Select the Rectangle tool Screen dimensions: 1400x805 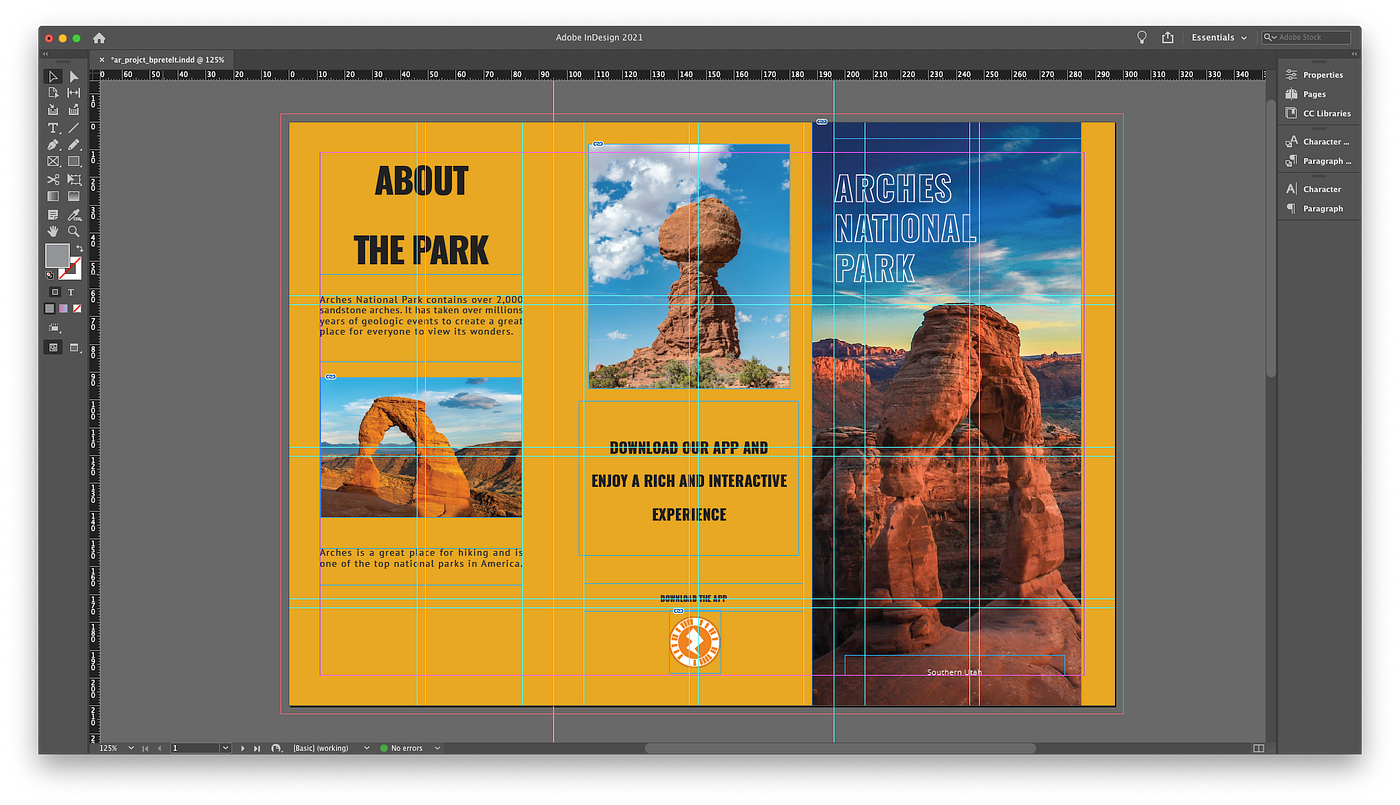pyautogui.click(x=73, y=161)
